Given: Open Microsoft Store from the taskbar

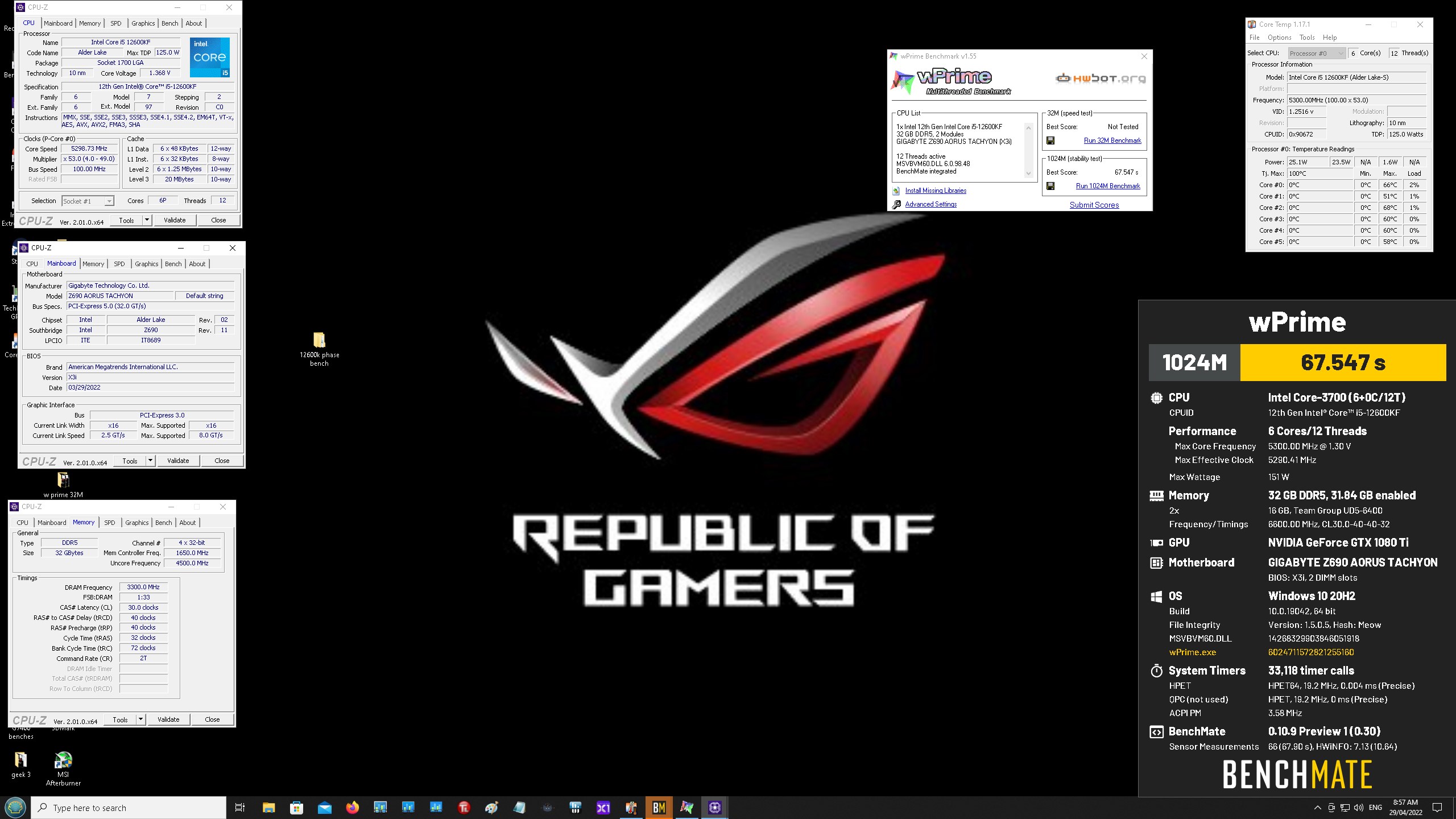Looking at the screenshot, I should coord(296,808).
